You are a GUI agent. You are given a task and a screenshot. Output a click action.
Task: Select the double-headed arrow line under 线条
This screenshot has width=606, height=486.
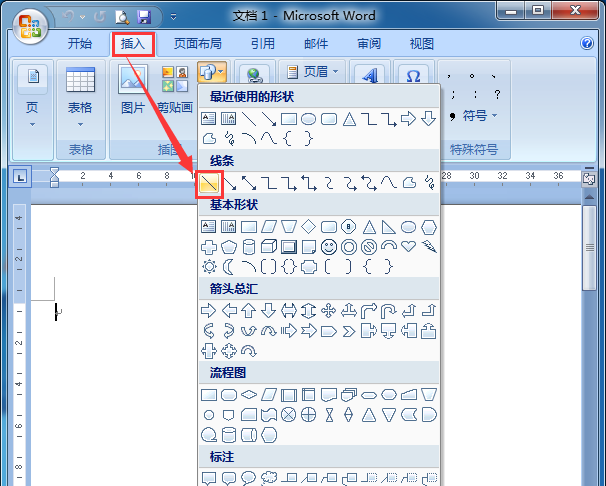(x=249, y=183)
